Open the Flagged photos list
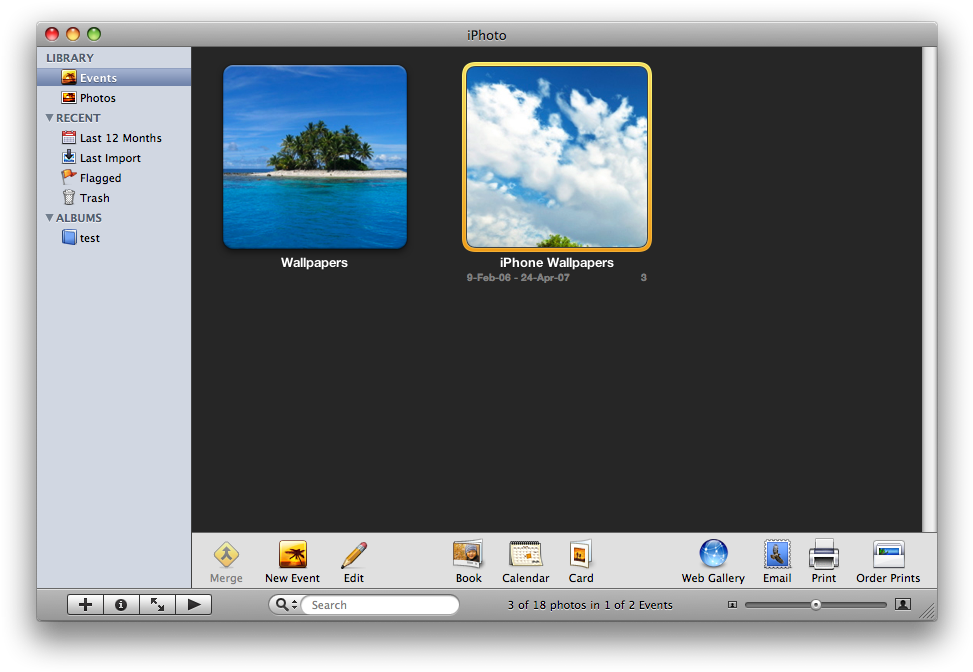This screenshot has width=973, height=672. (99, 177)
